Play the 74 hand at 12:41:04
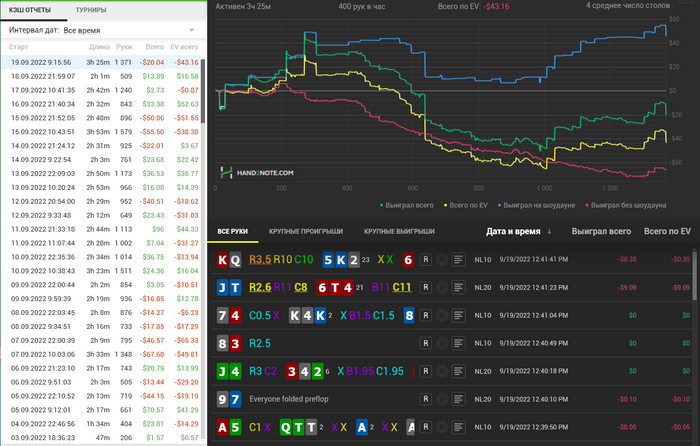The height and width of the screenshot is (446, 700). point(442,315)
